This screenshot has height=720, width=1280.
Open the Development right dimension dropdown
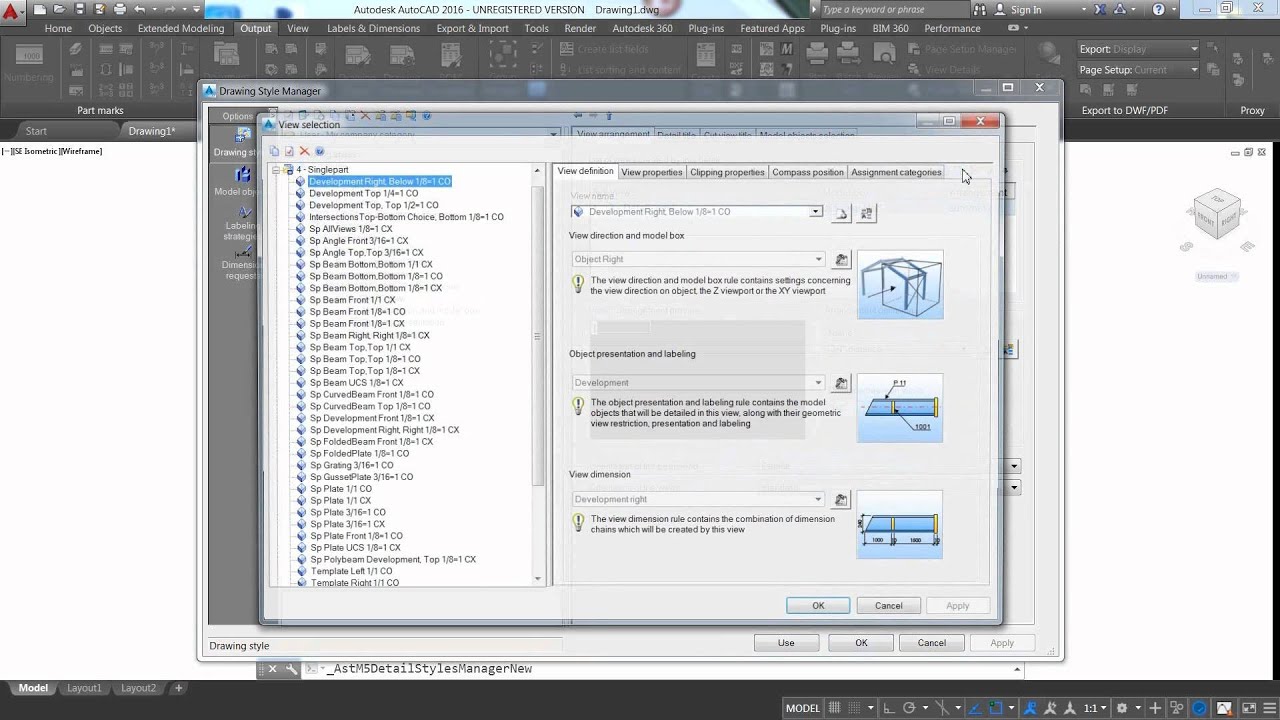(x=819, y=499)
